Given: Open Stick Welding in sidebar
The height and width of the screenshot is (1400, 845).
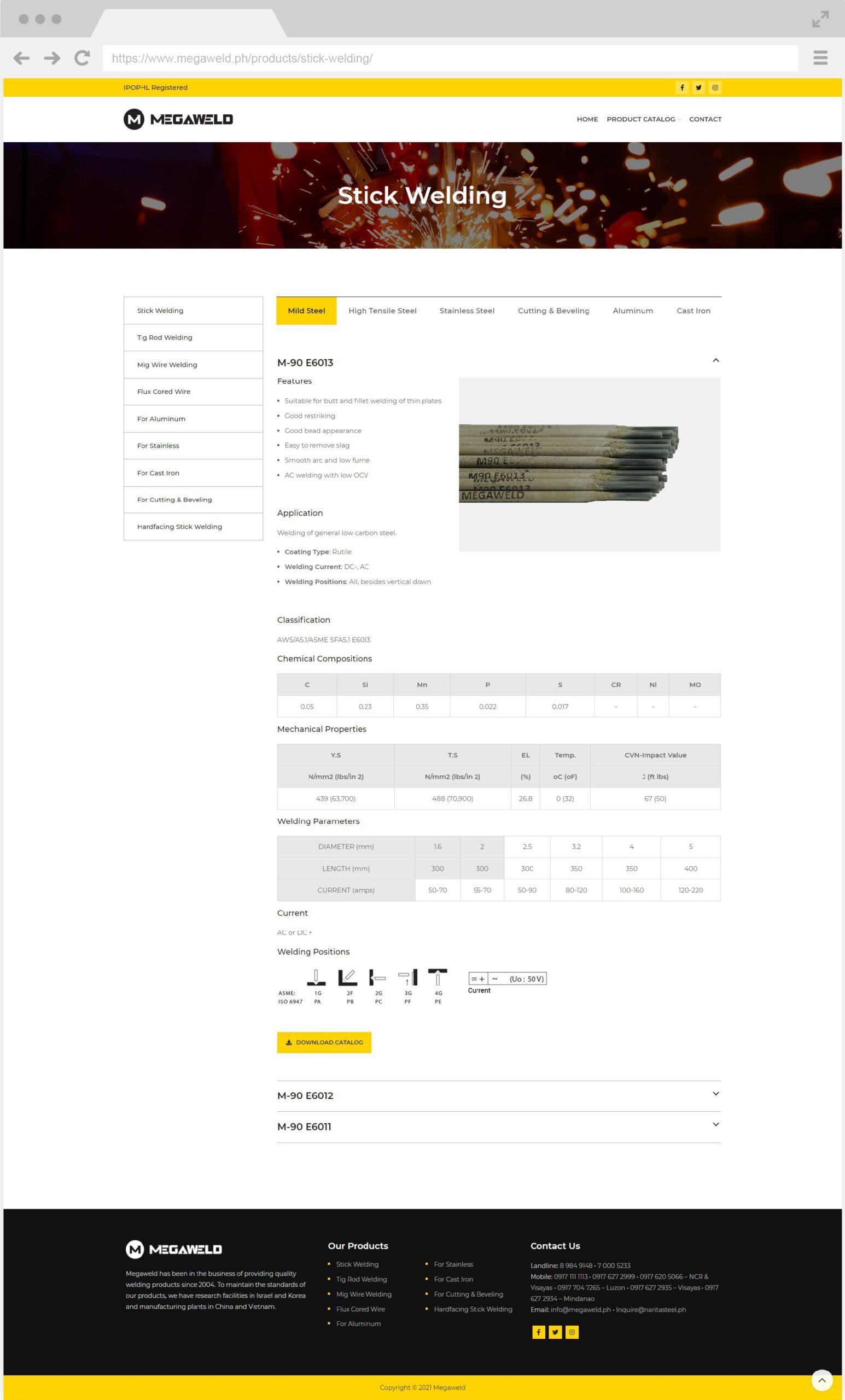Looking at the screenshot, I should [193, 311].
